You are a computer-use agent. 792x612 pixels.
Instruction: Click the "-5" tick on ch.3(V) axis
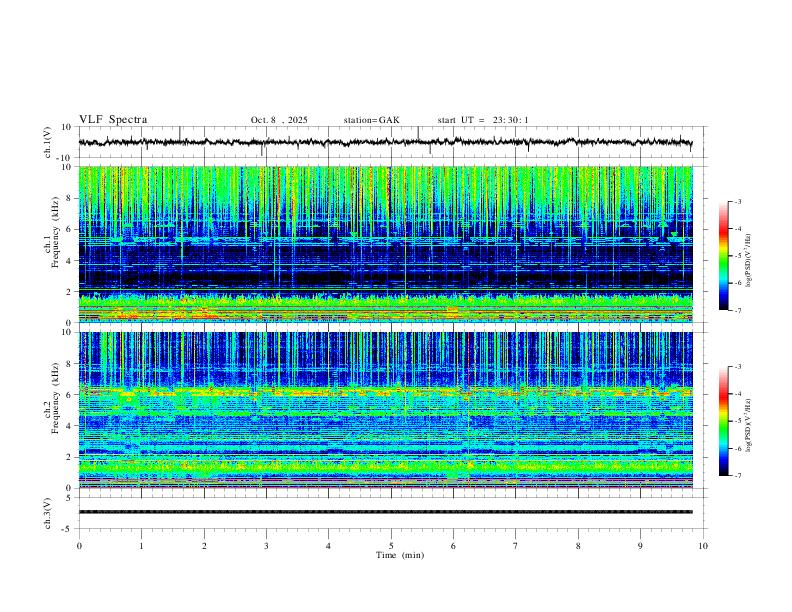tap(68, 529)
